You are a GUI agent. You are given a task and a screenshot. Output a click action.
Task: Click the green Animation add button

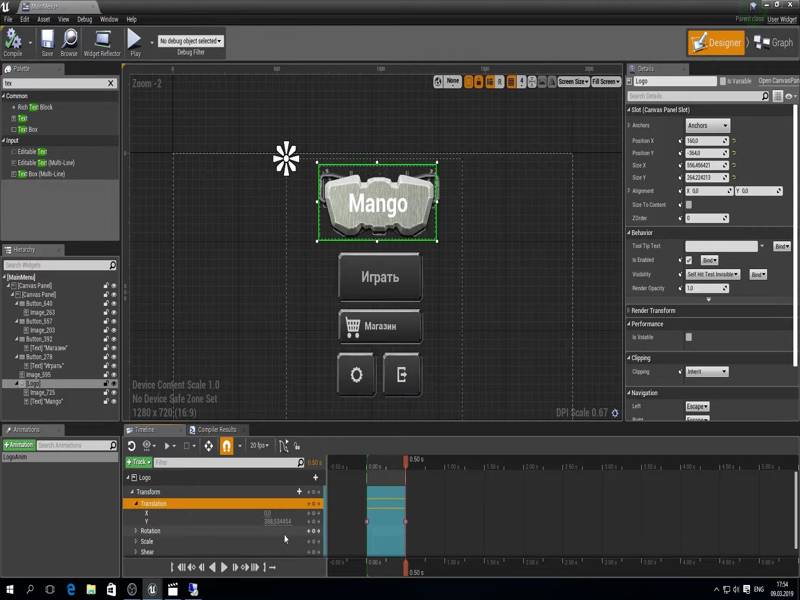(20, 445)
